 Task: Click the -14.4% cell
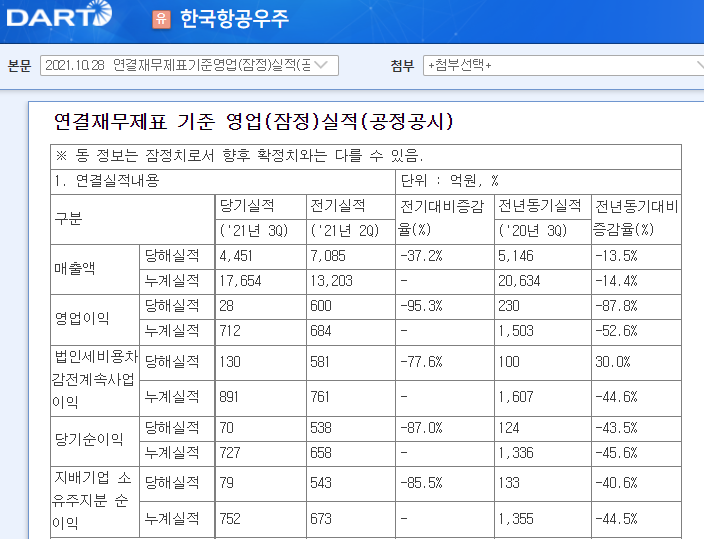coord(637,282)
